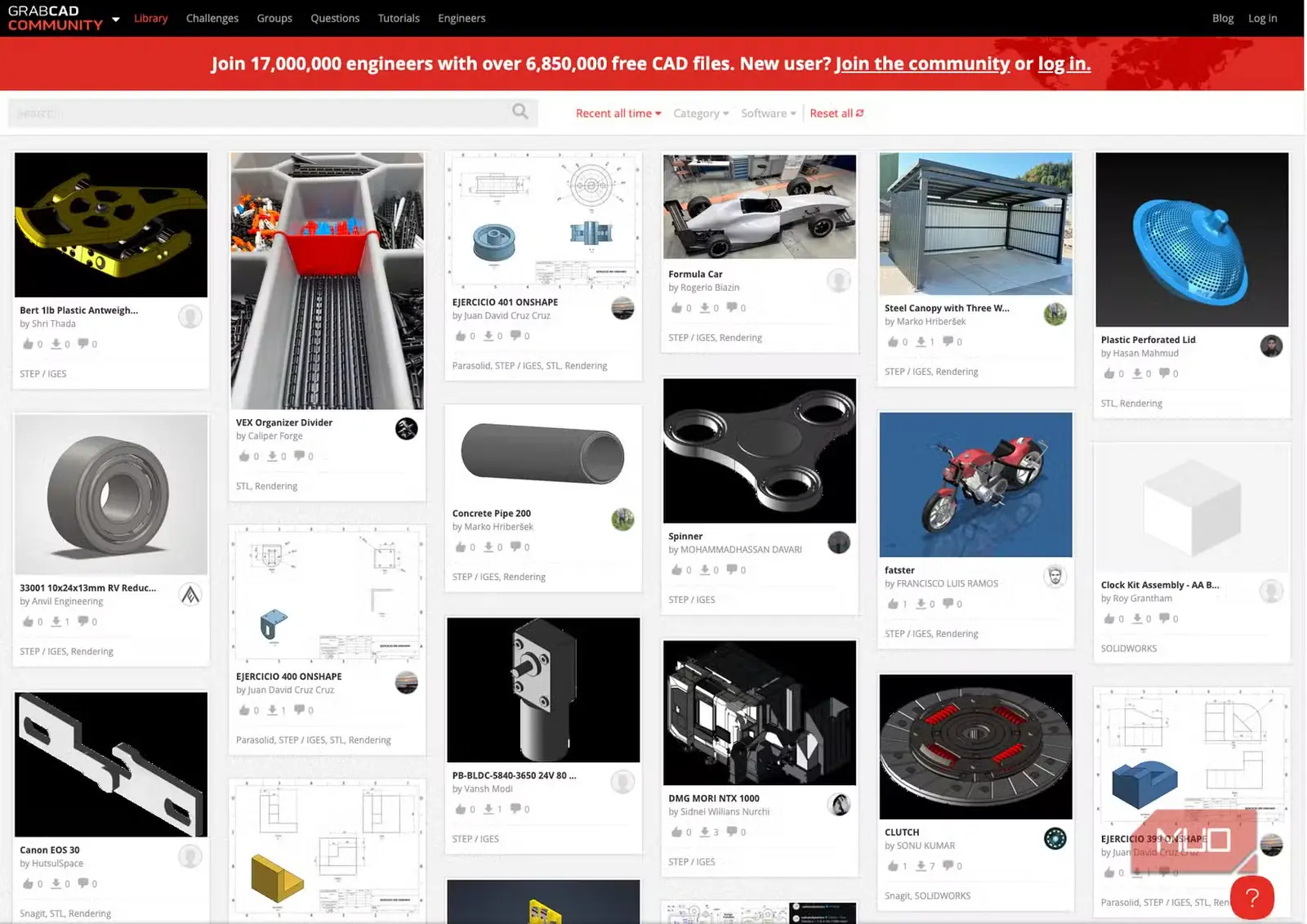Viewport: 1307px width, 924px height.
Task: Open Concrete Pipe 200 model title
Action: click(x=492, y=514)
